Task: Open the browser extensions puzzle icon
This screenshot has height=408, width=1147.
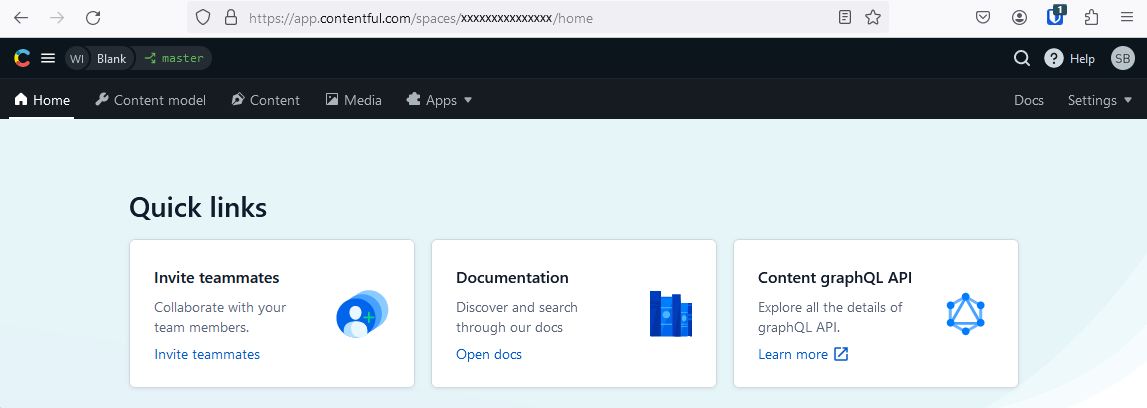Action: (1091, 18)
